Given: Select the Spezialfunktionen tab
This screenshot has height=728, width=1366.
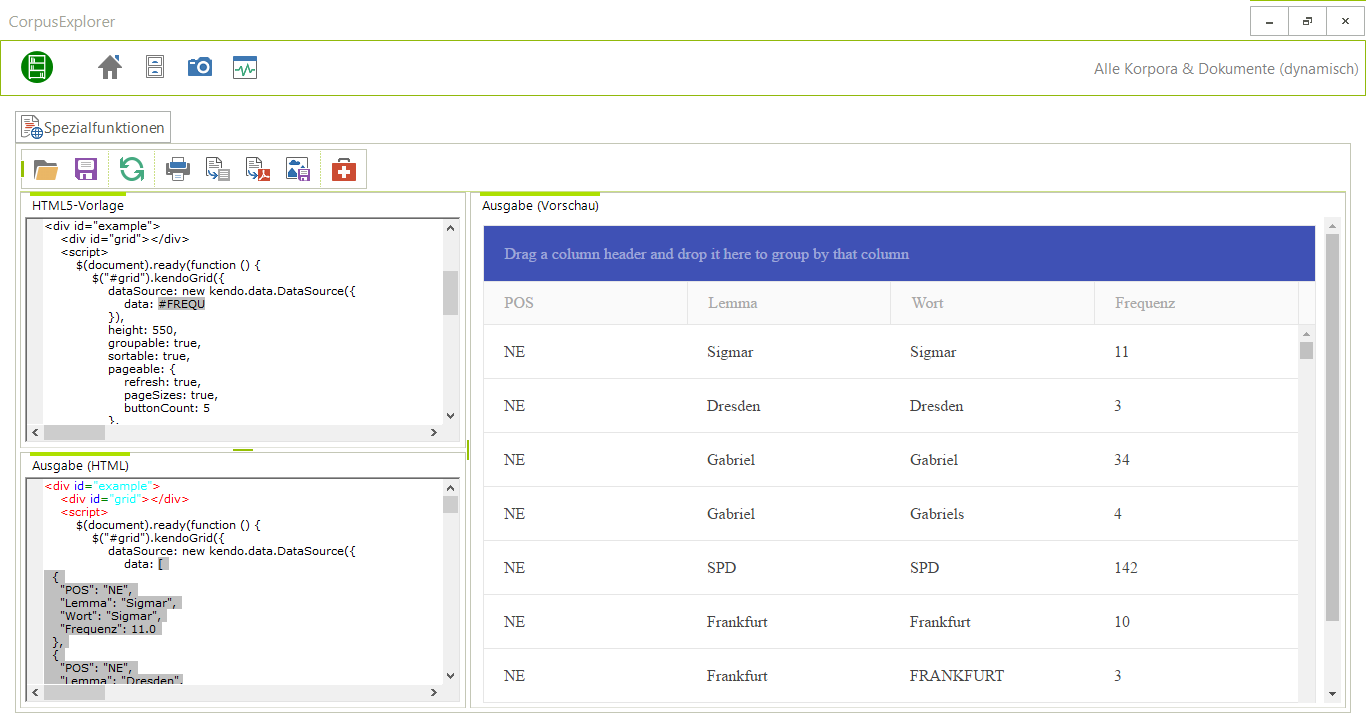Looking at the screenshot, I should pyautogui.click(x=94, y=128).
